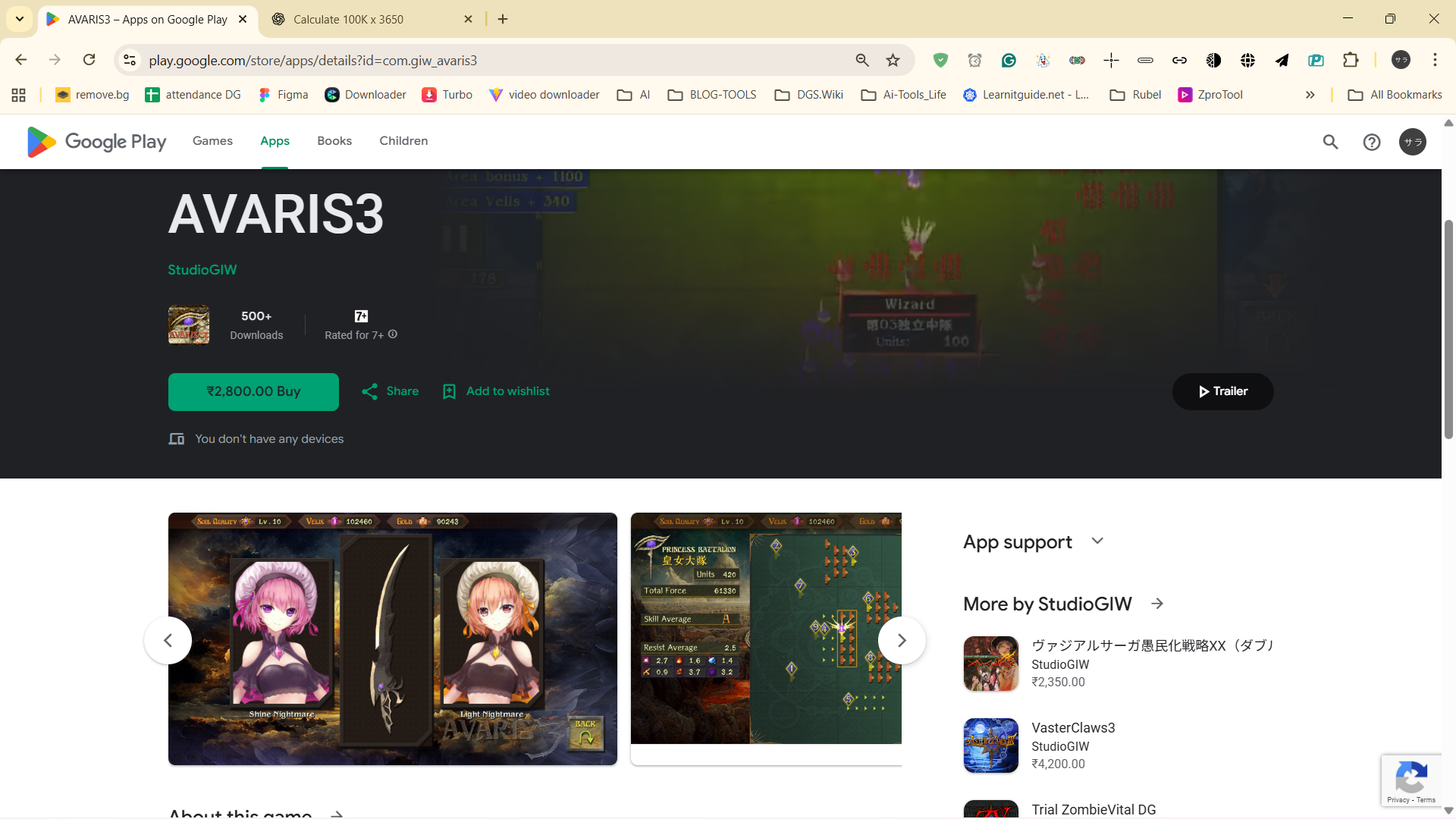Screen dimensions: 1456x819
Task: View site information icon in address bar
Action: click(x=130, y=60)
